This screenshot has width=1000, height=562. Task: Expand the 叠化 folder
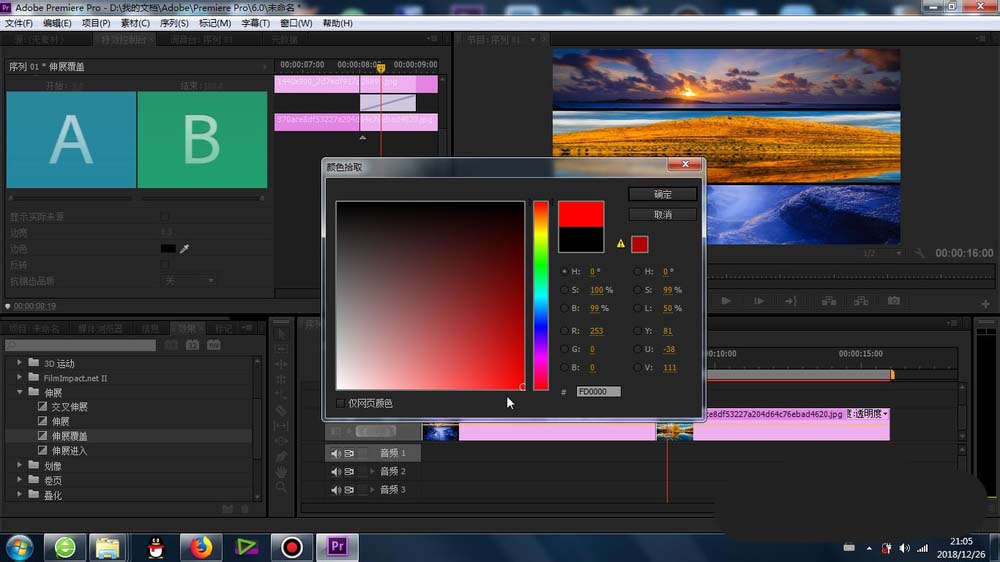[19, 494]
